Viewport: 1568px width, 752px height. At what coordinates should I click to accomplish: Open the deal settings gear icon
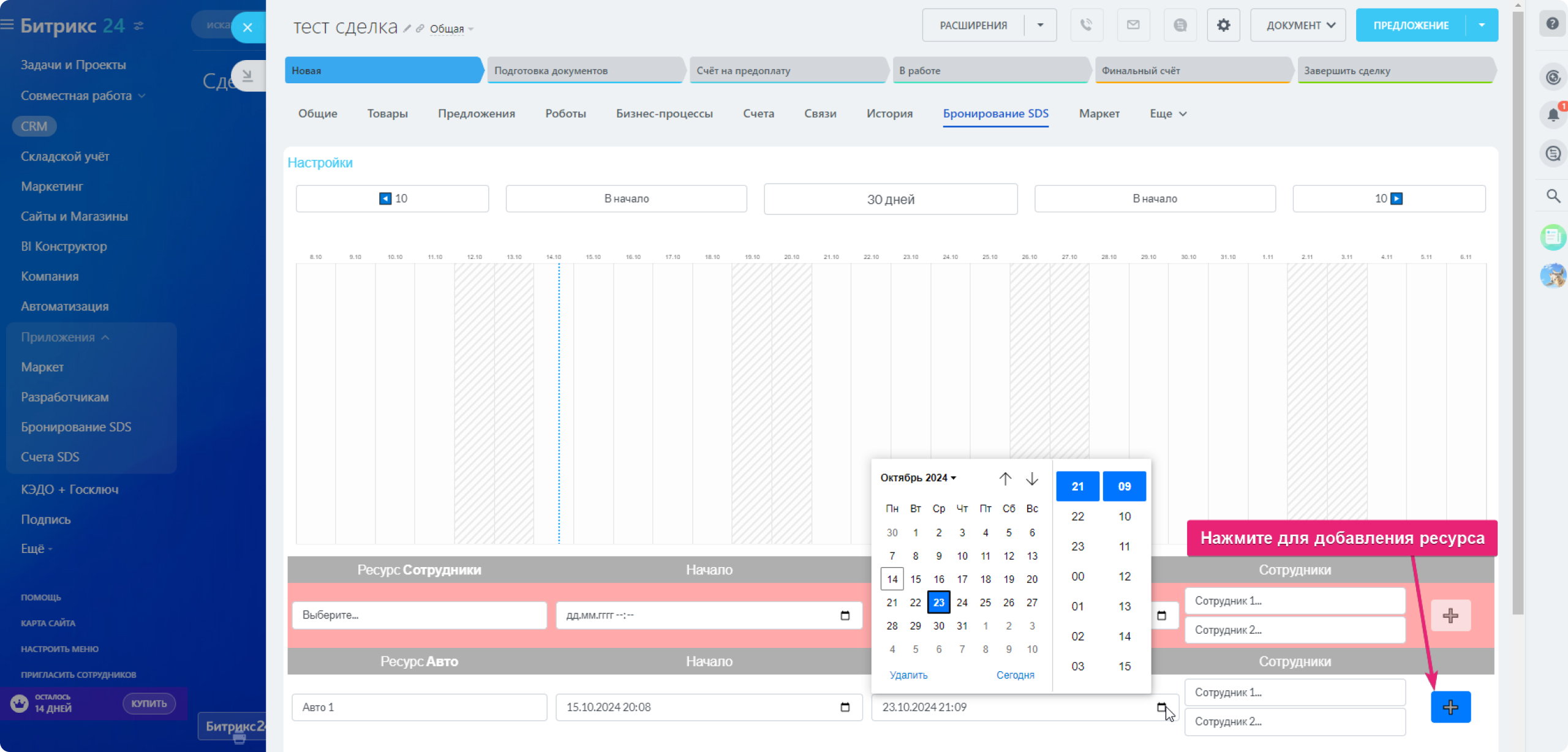(1223, 25)
